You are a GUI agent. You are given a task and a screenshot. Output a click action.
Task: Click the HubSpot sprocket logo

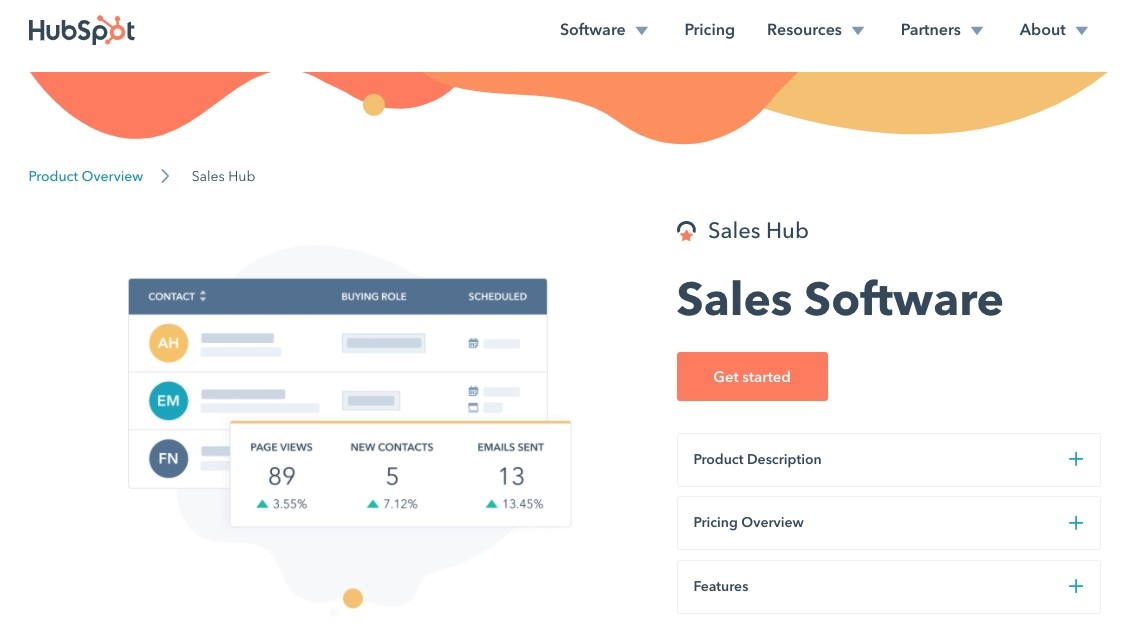click(115, 30)
